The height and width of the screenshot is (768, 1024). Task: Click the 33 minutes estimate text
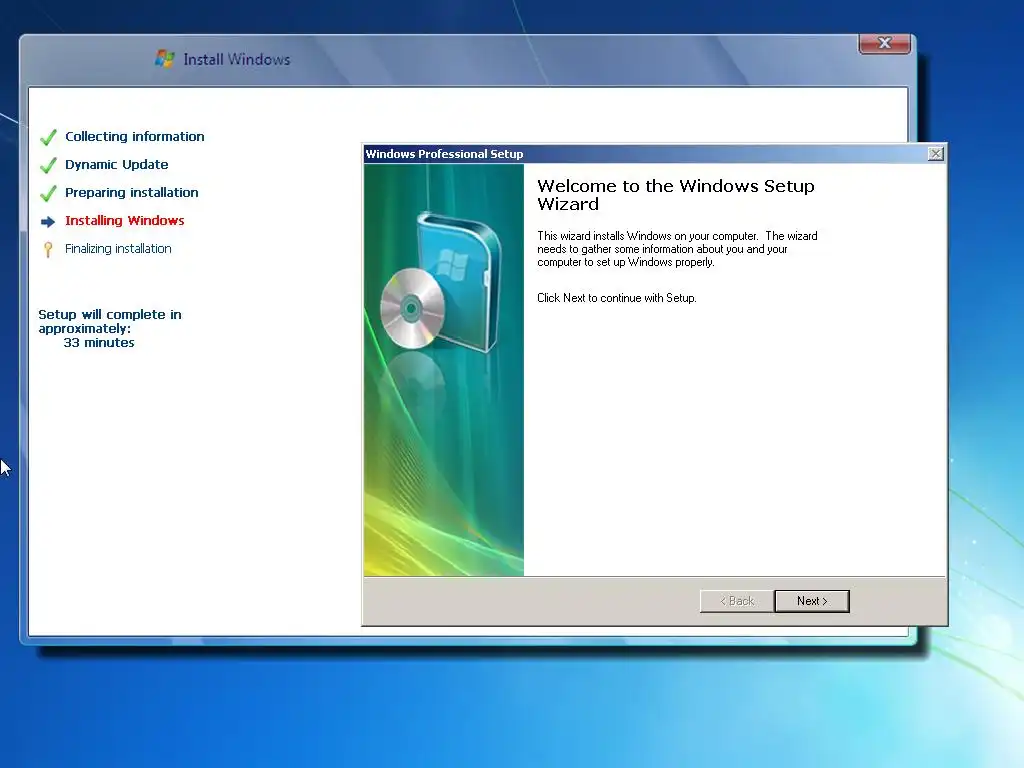pyautogui.click(x=99, y=343)
